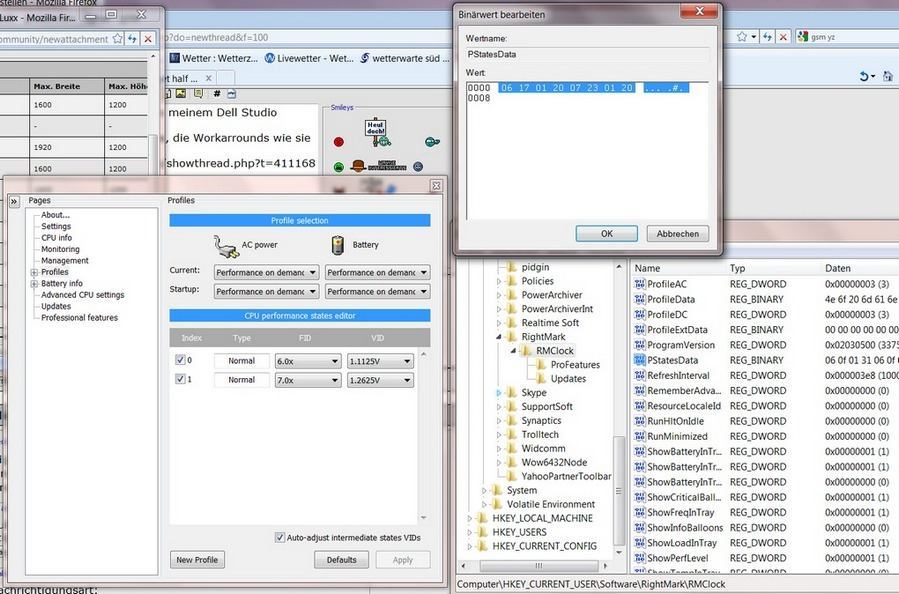Screen dimensions: 899x594
Task: Click the 'Heul doch' sign smiley
Action: pyautogui.click(x=377, y=132)
